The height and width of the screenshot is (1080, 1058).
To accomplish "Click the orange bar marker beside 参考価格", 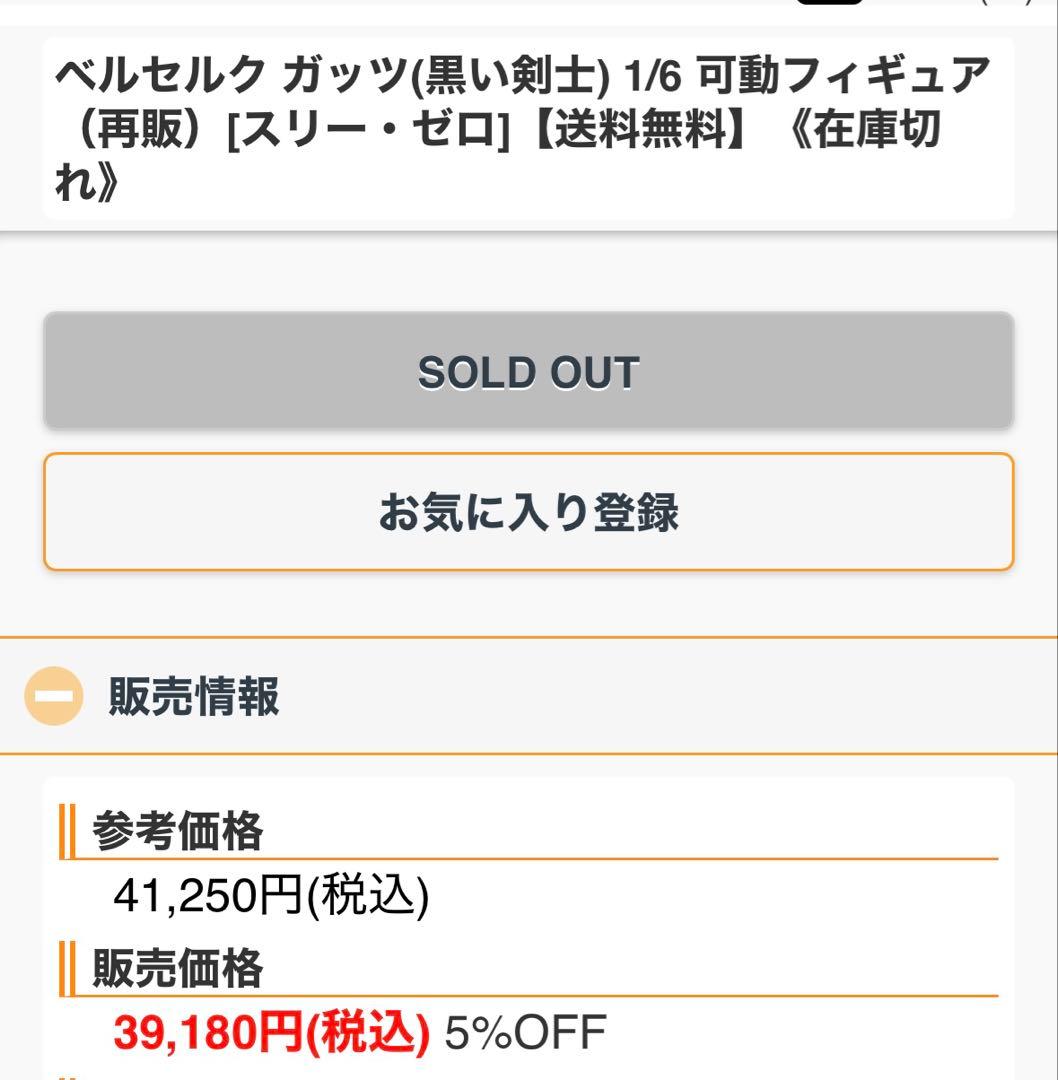I will coord(68,831).
